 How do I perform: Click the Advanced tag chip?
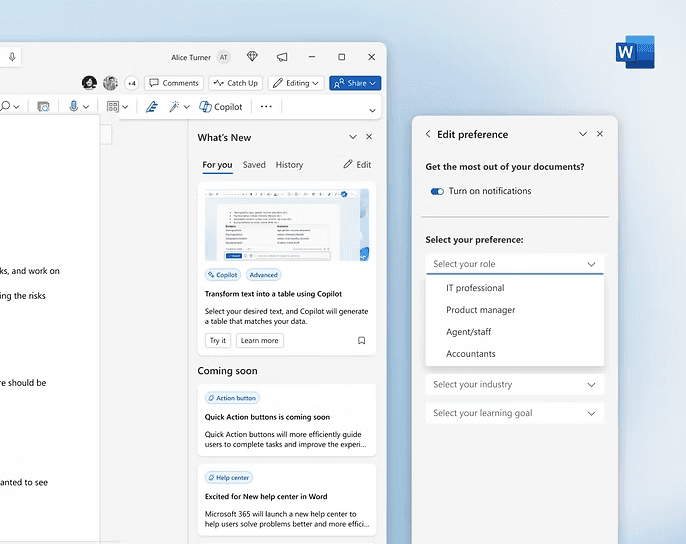(x=263, y=275)
